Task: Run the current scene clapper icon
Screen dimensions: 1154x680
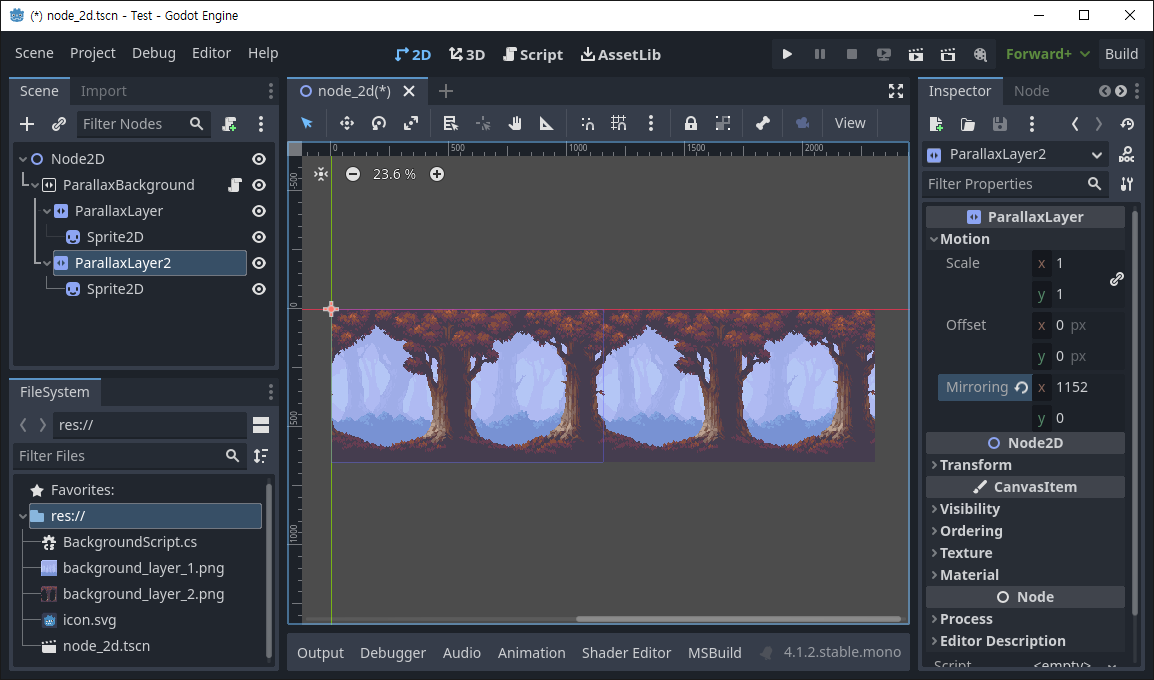Action: pos(916,54)
